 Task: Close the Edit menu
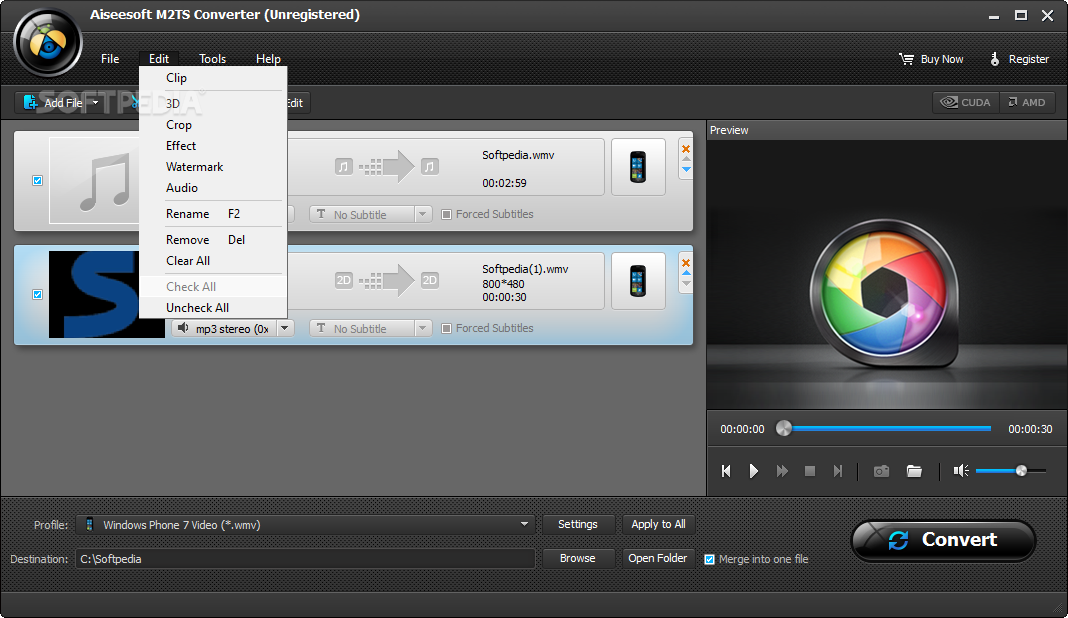pyautogui.click(x=159, y=59)
